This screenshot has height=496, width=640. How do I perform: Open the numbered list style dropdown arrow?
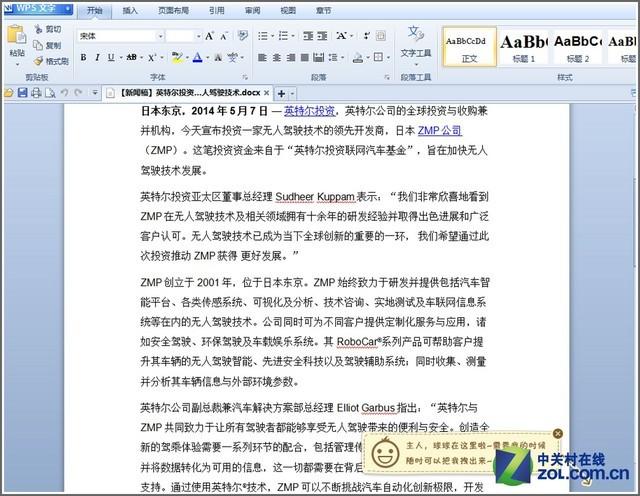click(x=293, y=36)
